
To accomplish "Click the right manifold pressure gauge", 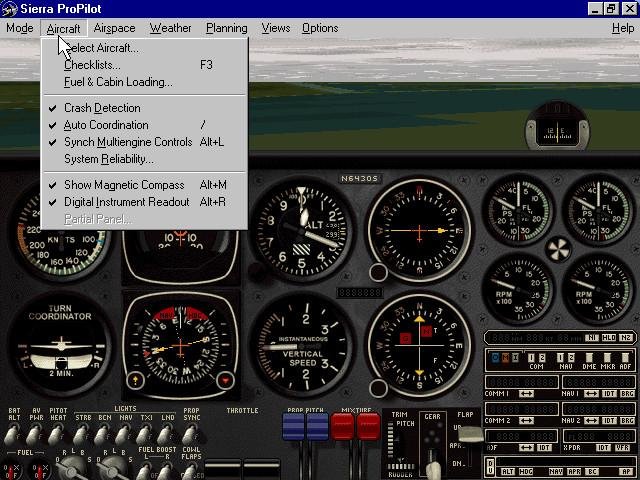I will tap(598, 211).
